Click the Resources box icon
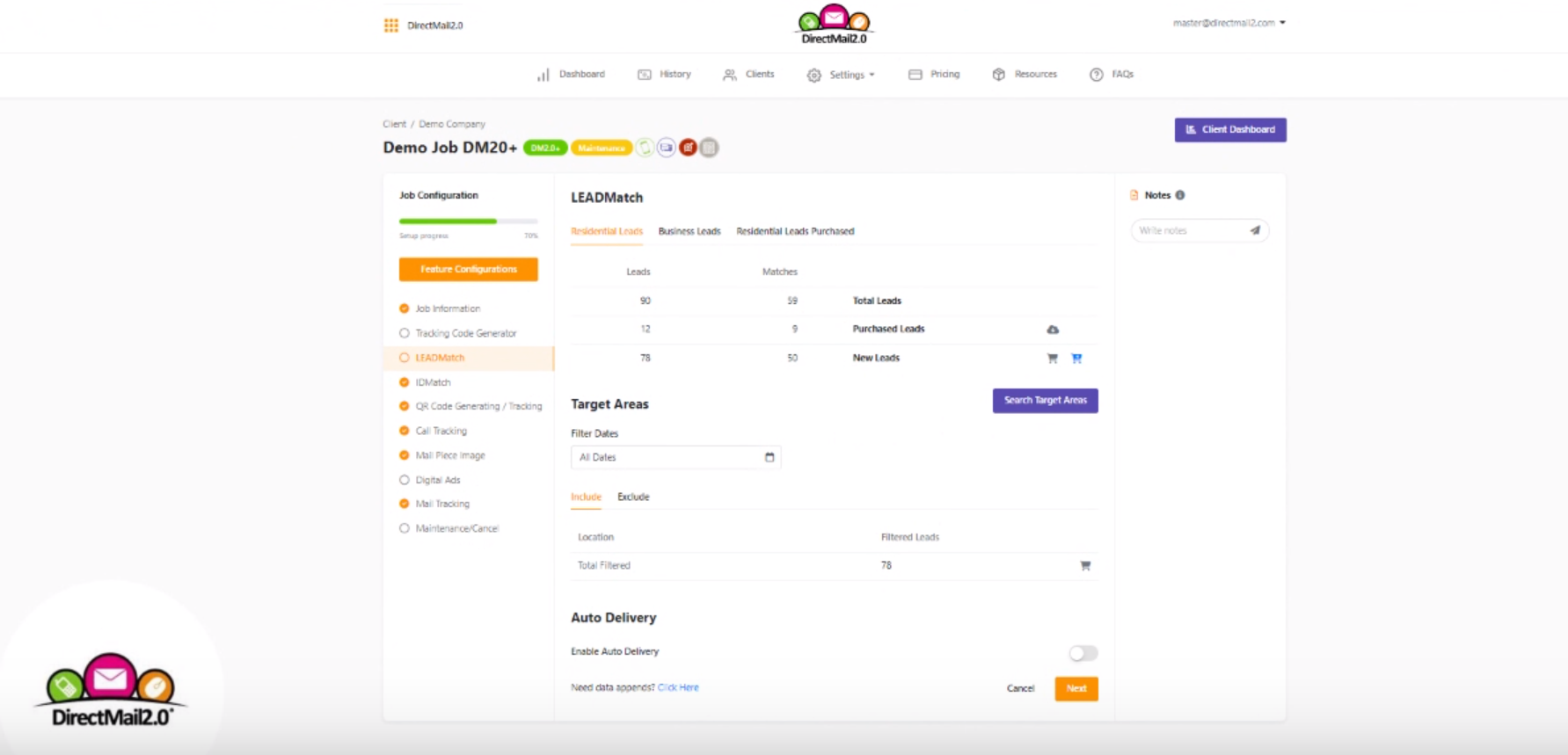Viewport: 1568px width, 755px height. (x=999, y=75)
